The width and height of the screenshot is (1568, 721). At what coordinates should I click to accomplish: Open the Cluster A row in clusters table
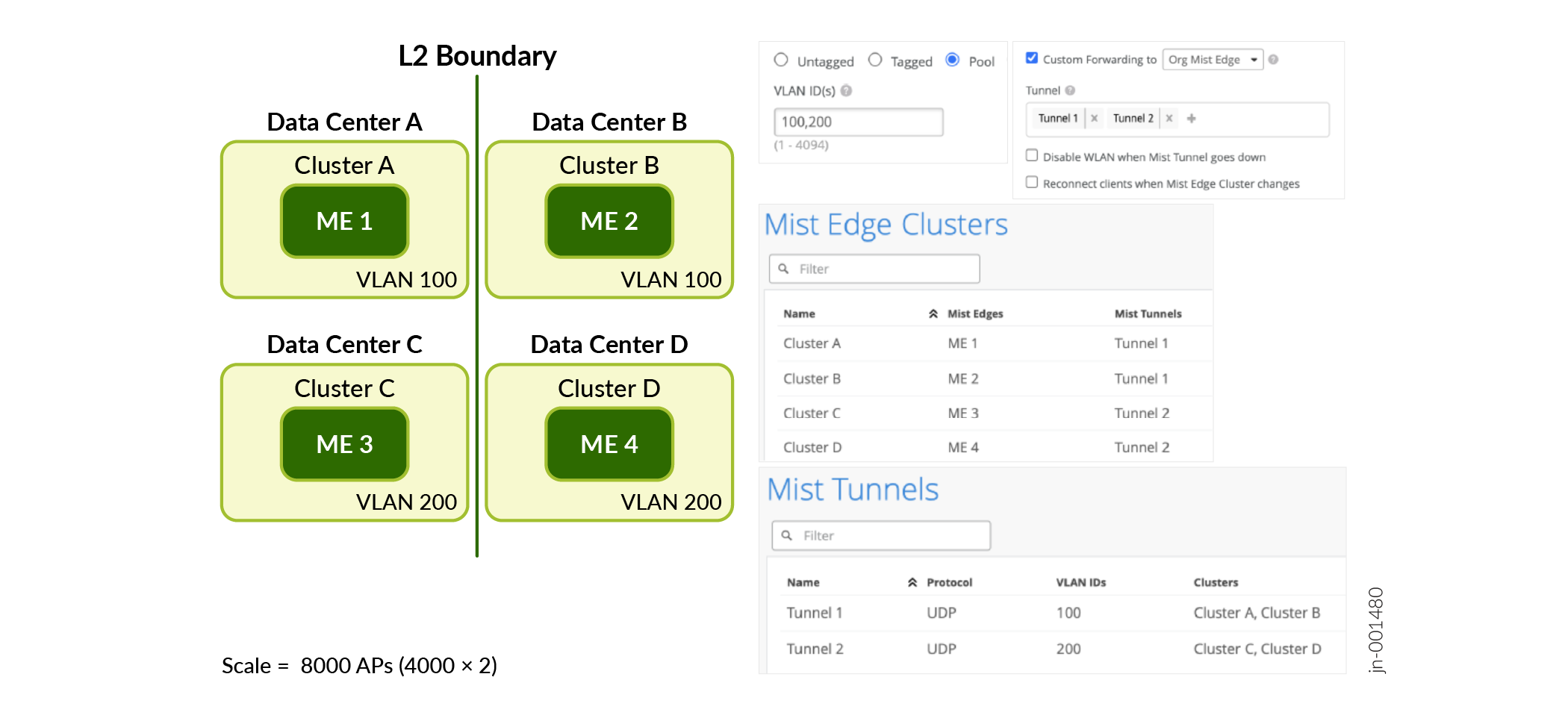click(812, 343)
